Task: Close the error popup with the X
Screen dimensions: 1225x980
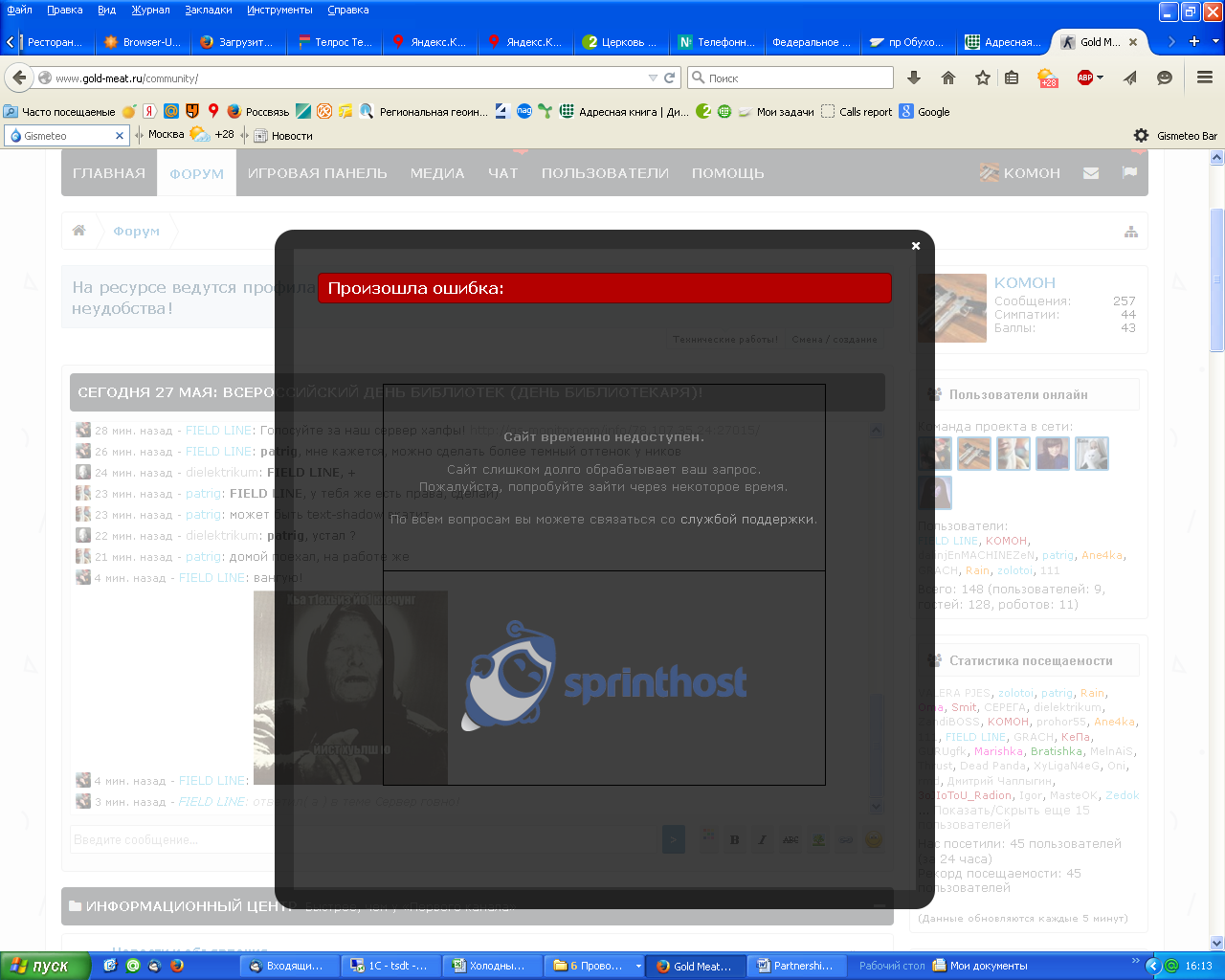Action: click(916, 246)
